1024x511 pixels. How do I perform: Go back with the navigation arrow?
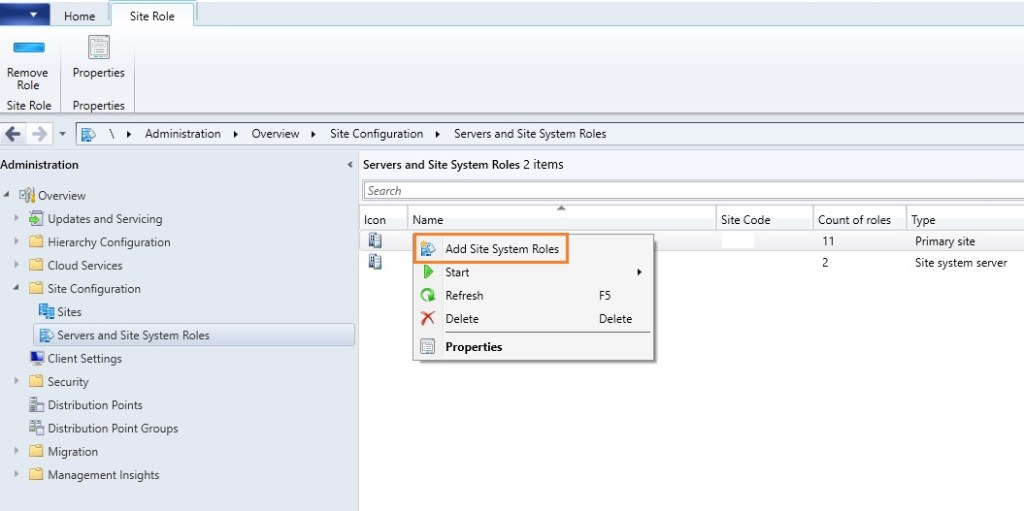pos(12,134)
